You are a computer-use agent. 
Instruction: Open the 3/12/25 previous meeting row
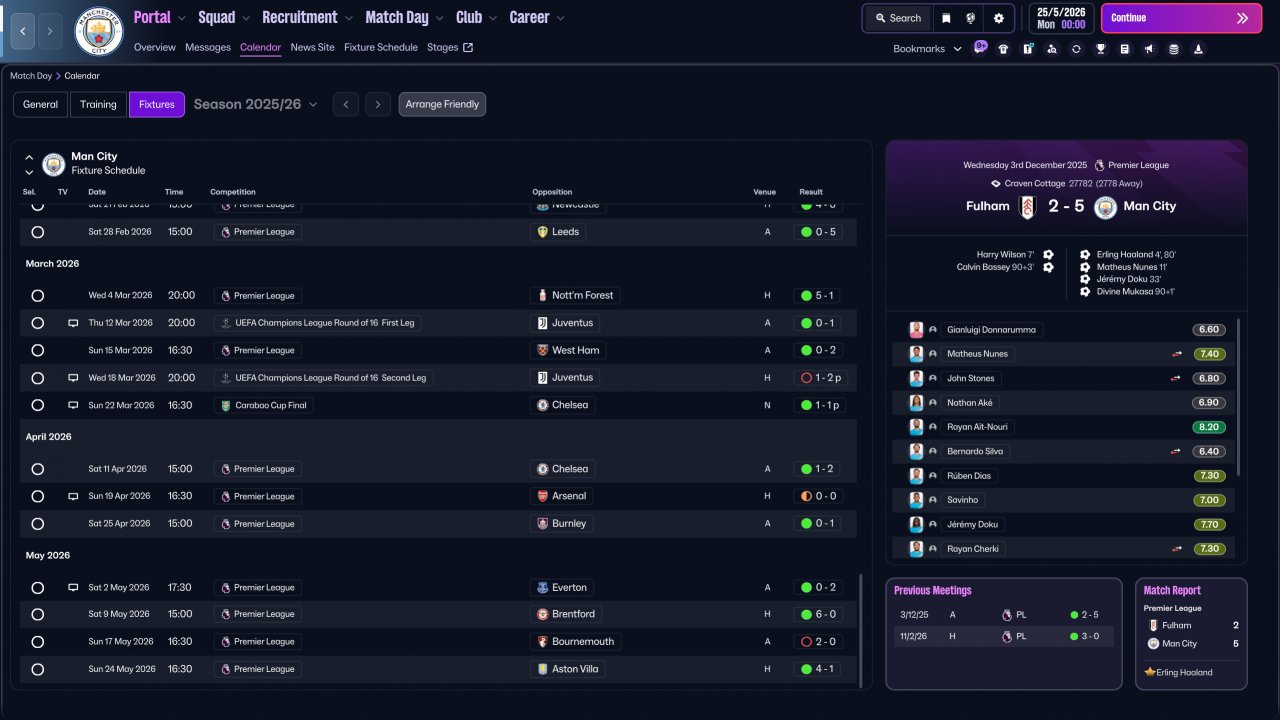(1003, 615)
